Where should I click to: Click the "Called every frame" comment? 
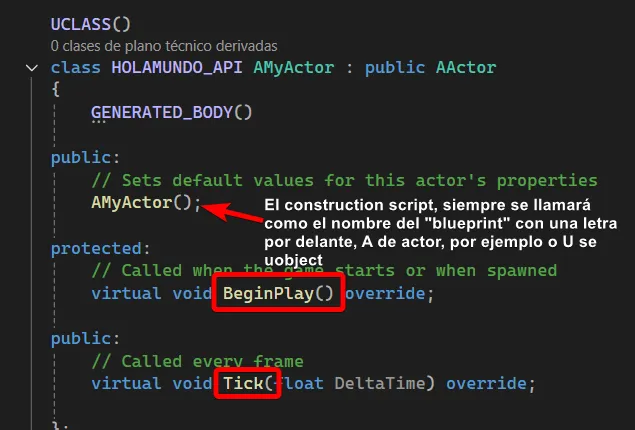198,361
